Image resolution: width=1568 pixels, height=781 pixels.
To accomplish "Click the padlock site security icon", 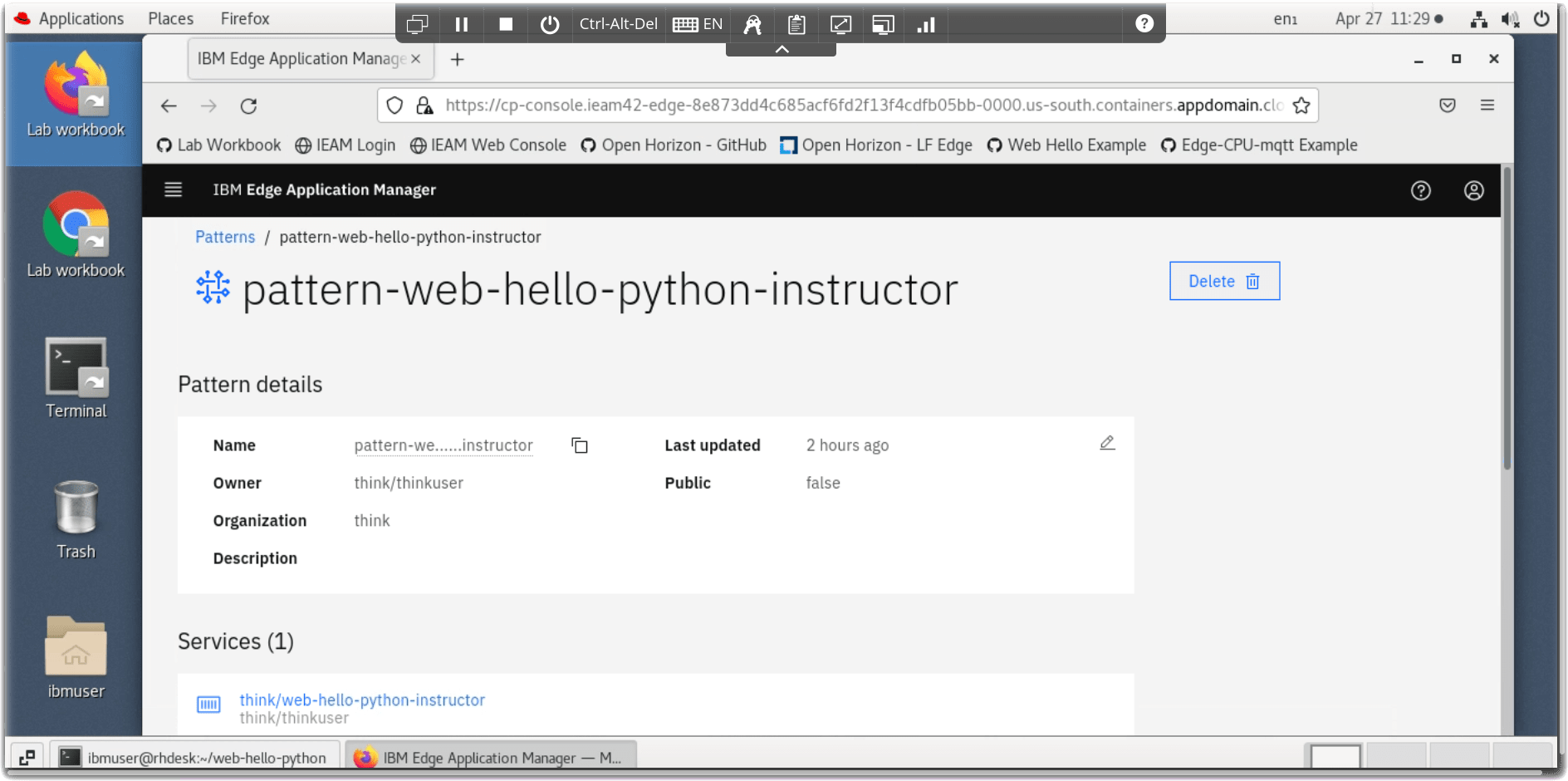I will 424,106.
